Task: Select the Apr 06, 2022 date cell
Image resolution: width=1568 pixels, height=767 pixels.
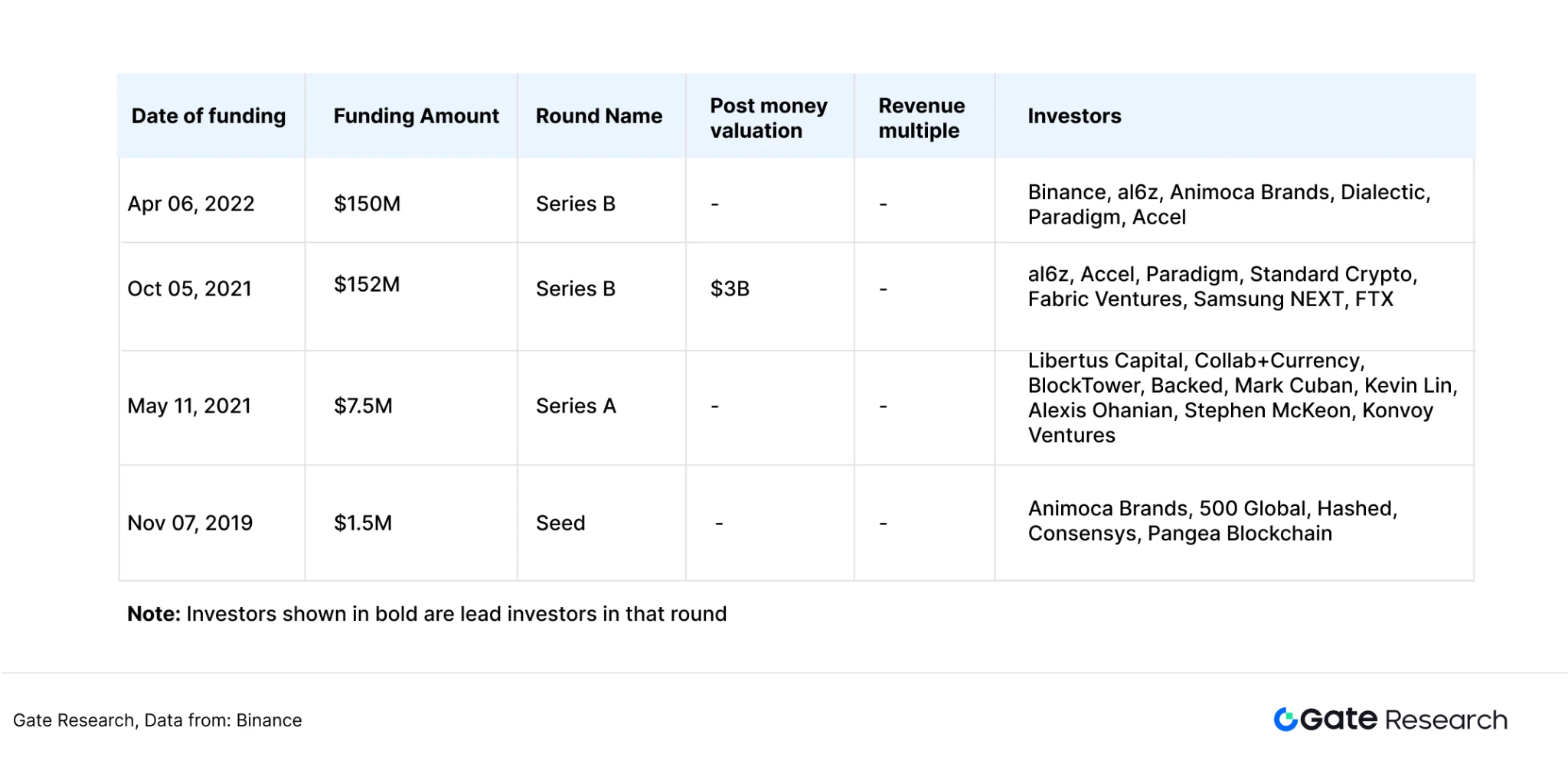Action: click(x=191, y=204)
